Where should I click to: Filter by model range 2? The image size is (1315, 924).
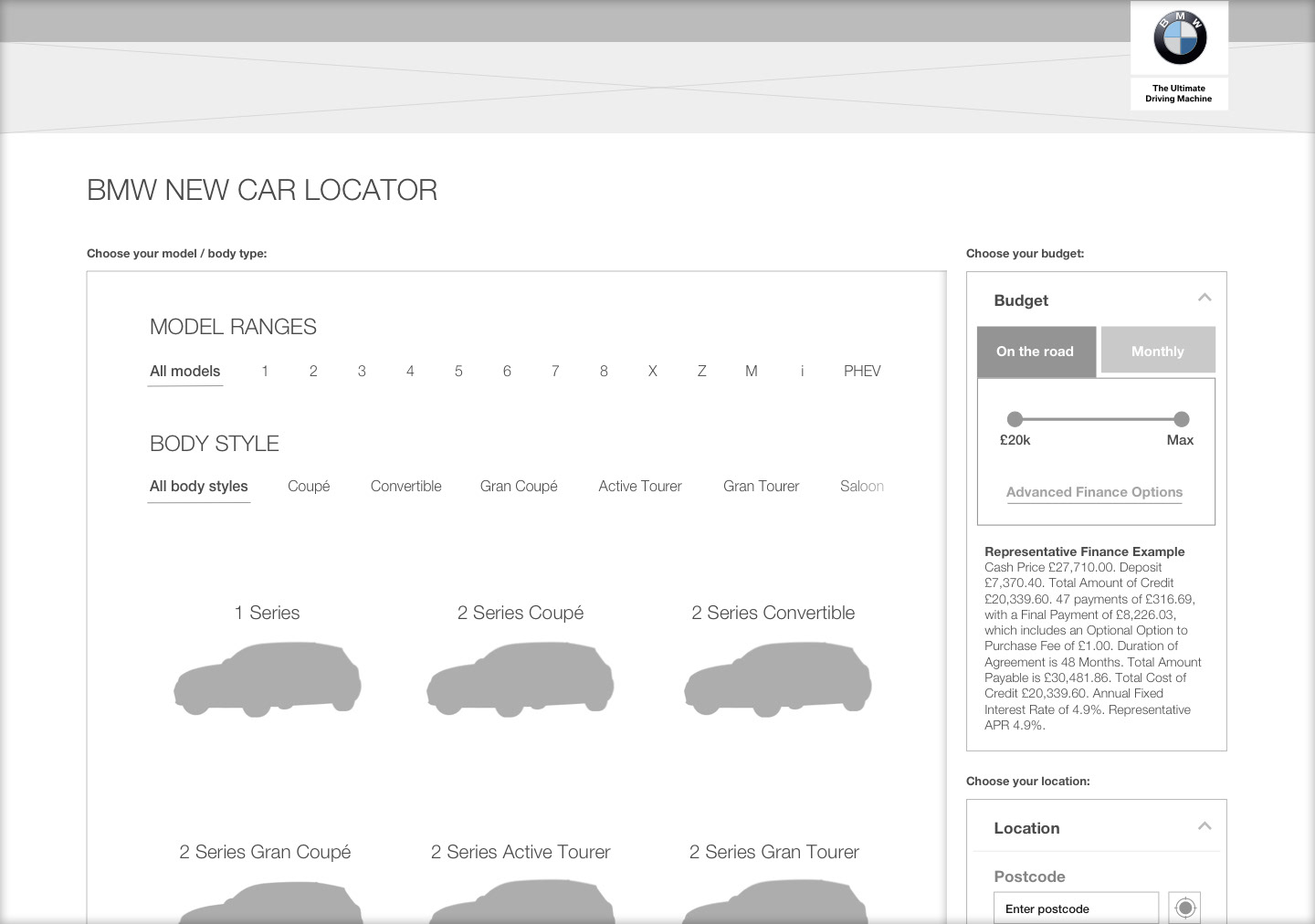point(313,371)
